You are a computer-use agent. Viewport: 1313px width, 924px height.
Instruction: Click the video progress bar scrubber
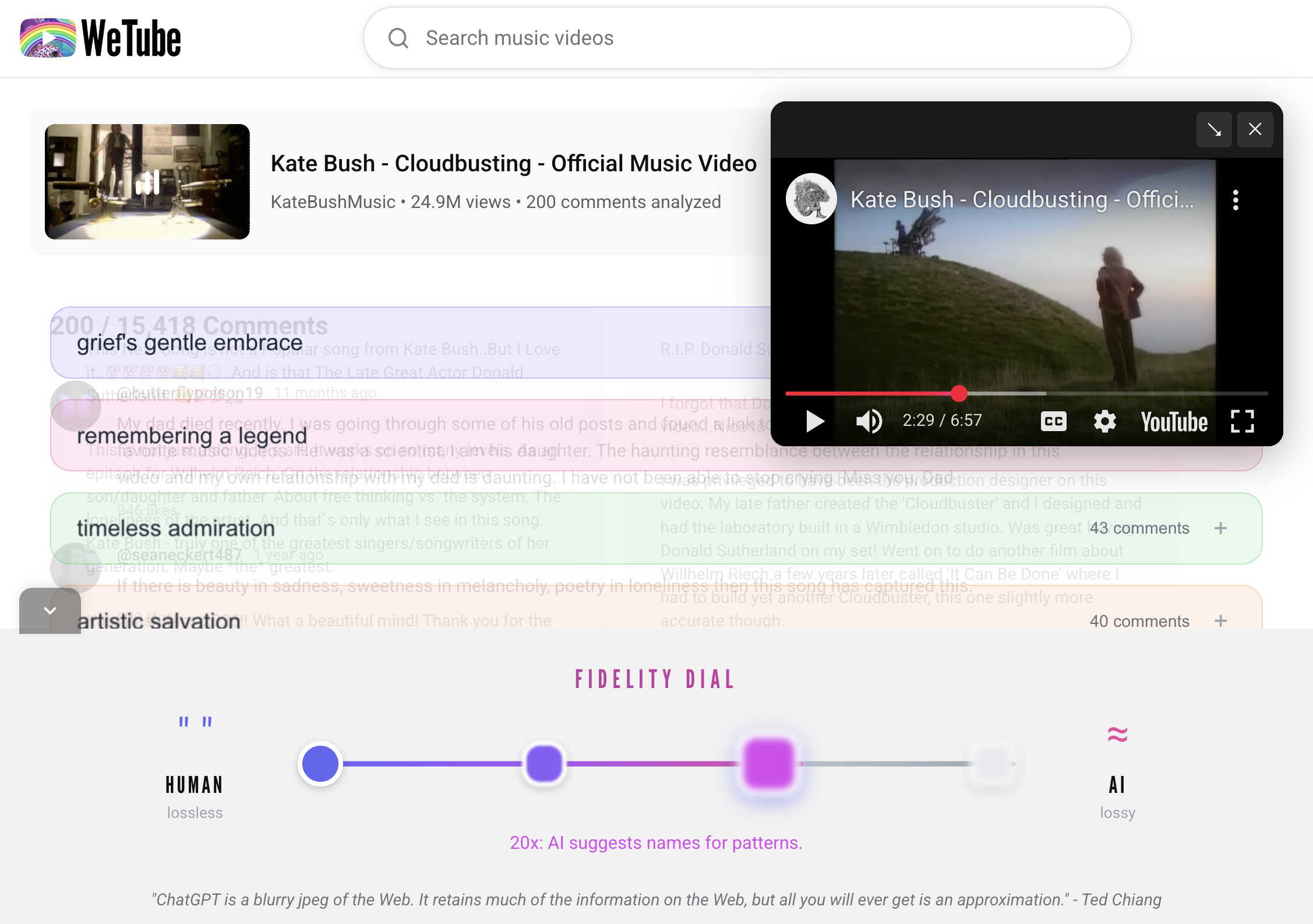coord(959,394)
